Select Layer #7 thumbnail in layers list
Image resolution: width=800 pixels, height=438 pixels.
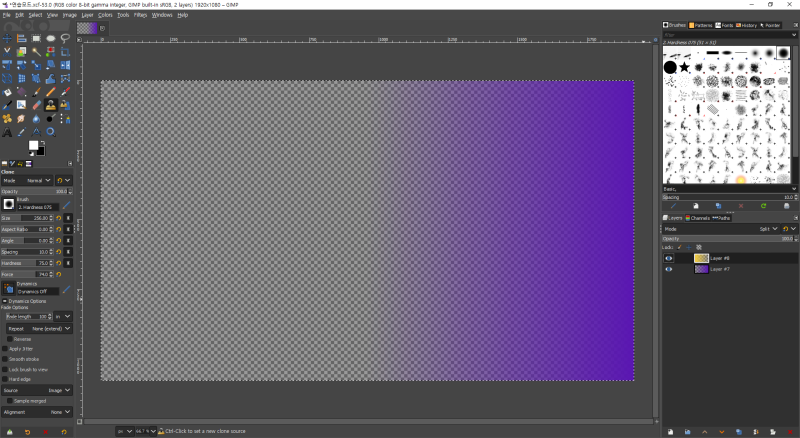[x=702, y=269]
